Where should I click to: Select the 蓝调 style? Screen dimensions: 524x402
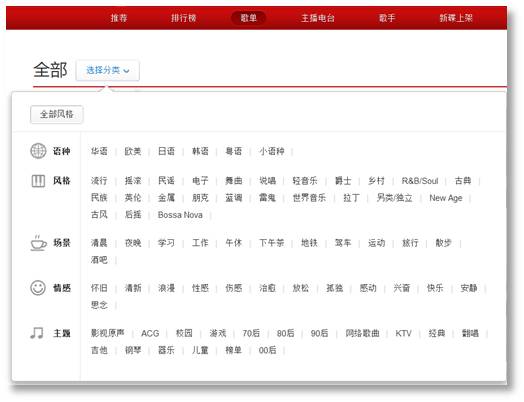pyautogui.click(x=234, y=197)
